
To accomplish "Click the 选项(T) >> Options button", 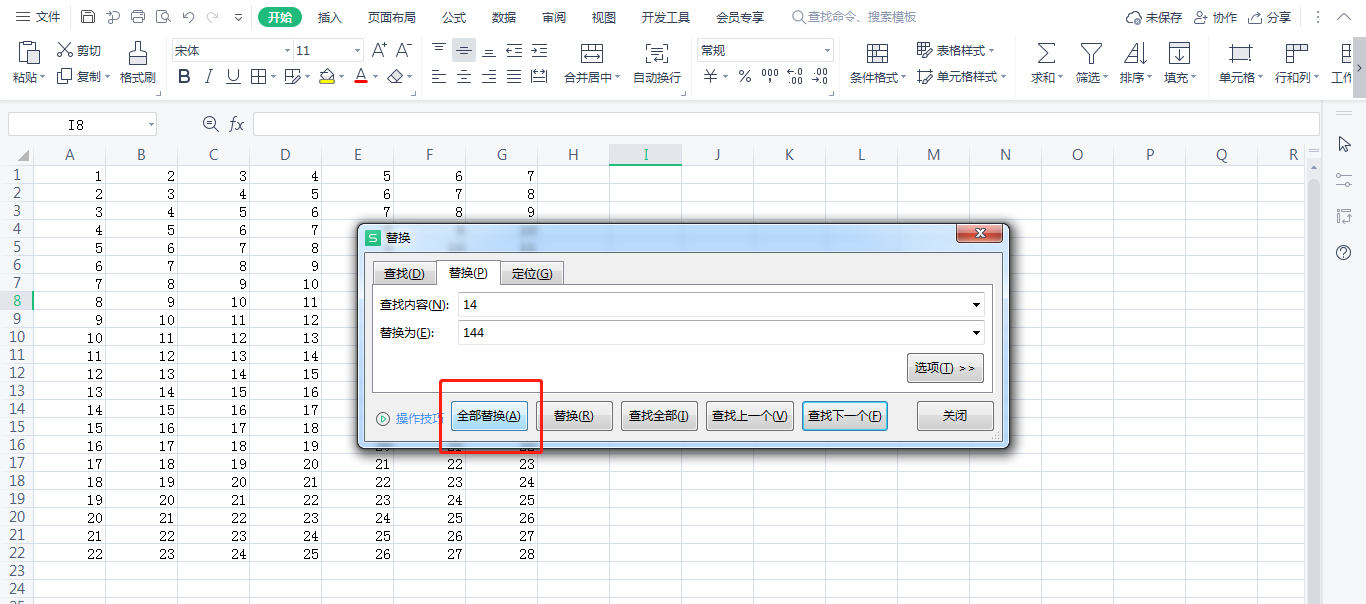I will 945,368.
